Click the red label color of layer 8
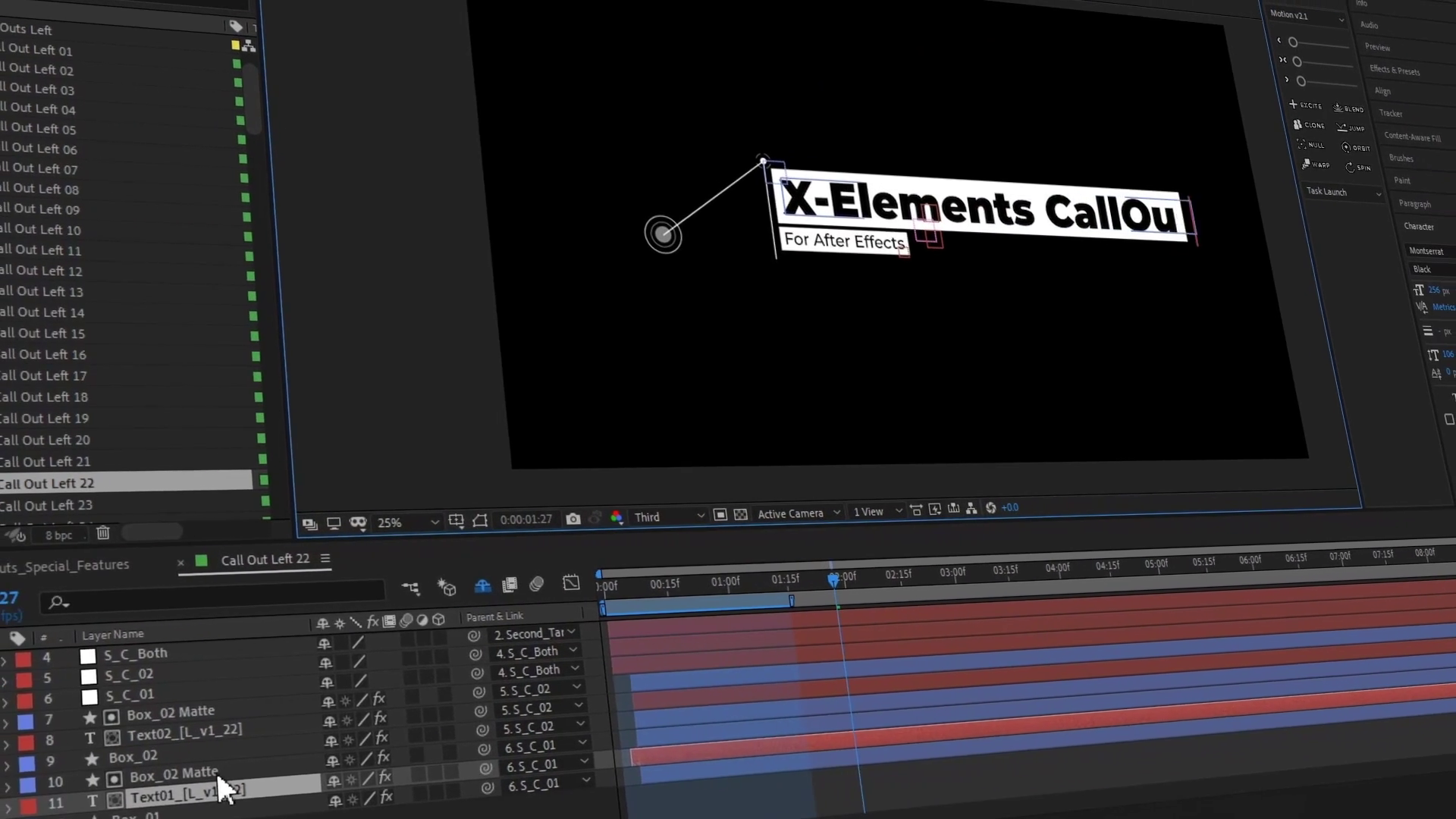 coord(26,742)
